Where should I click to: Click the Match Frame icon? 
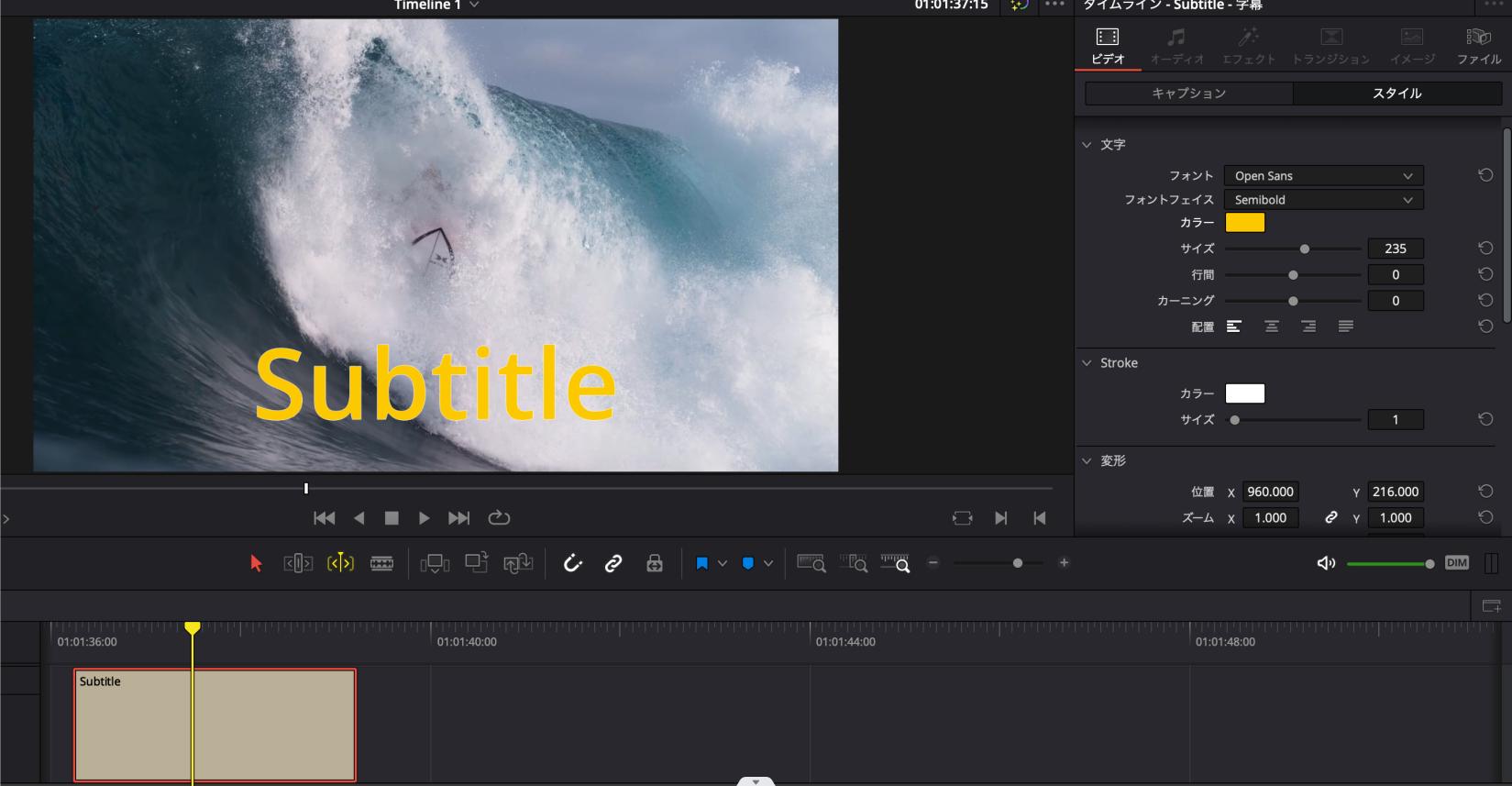point(963,518)
